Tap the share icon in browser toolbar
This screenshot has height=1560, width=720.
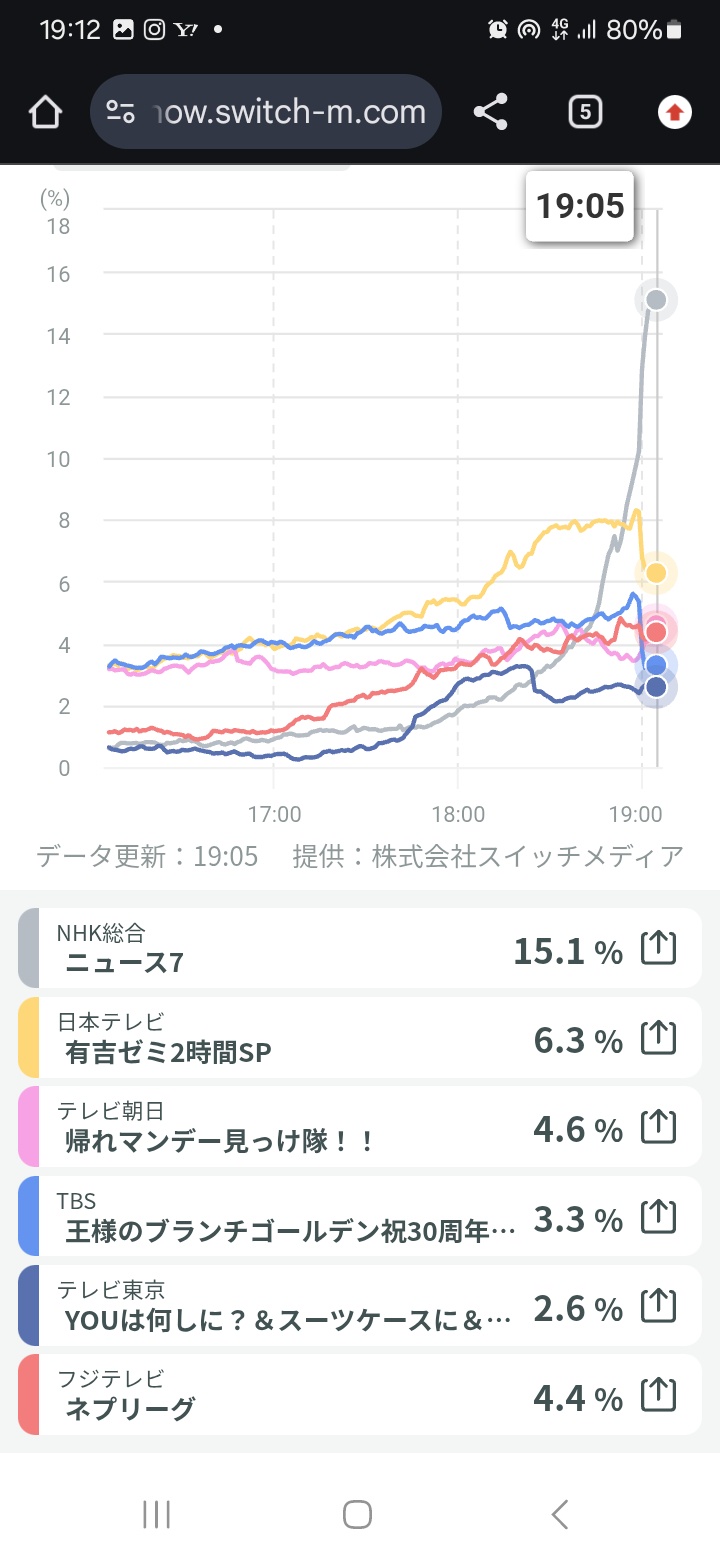tap(490, 112)
